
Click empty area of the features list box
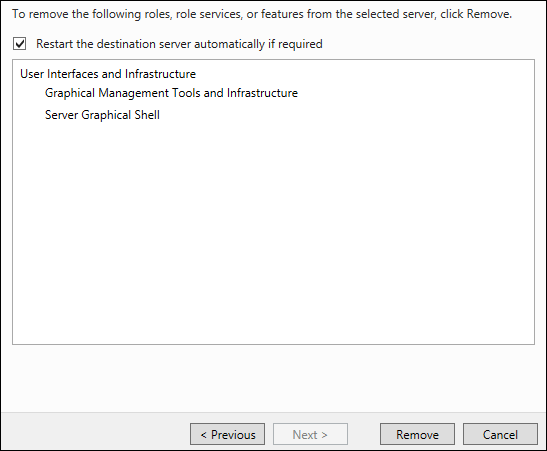274,230
